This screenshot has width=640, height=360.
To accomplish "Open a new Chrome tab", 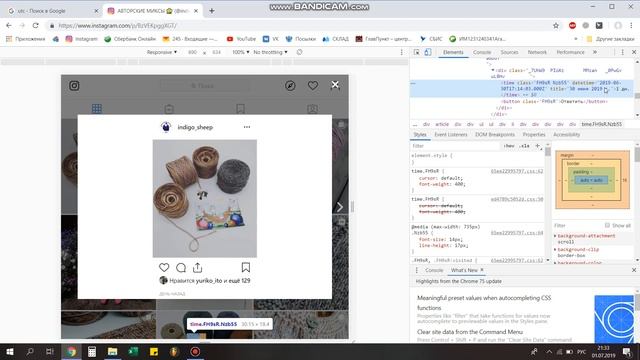I will point(211,11).
